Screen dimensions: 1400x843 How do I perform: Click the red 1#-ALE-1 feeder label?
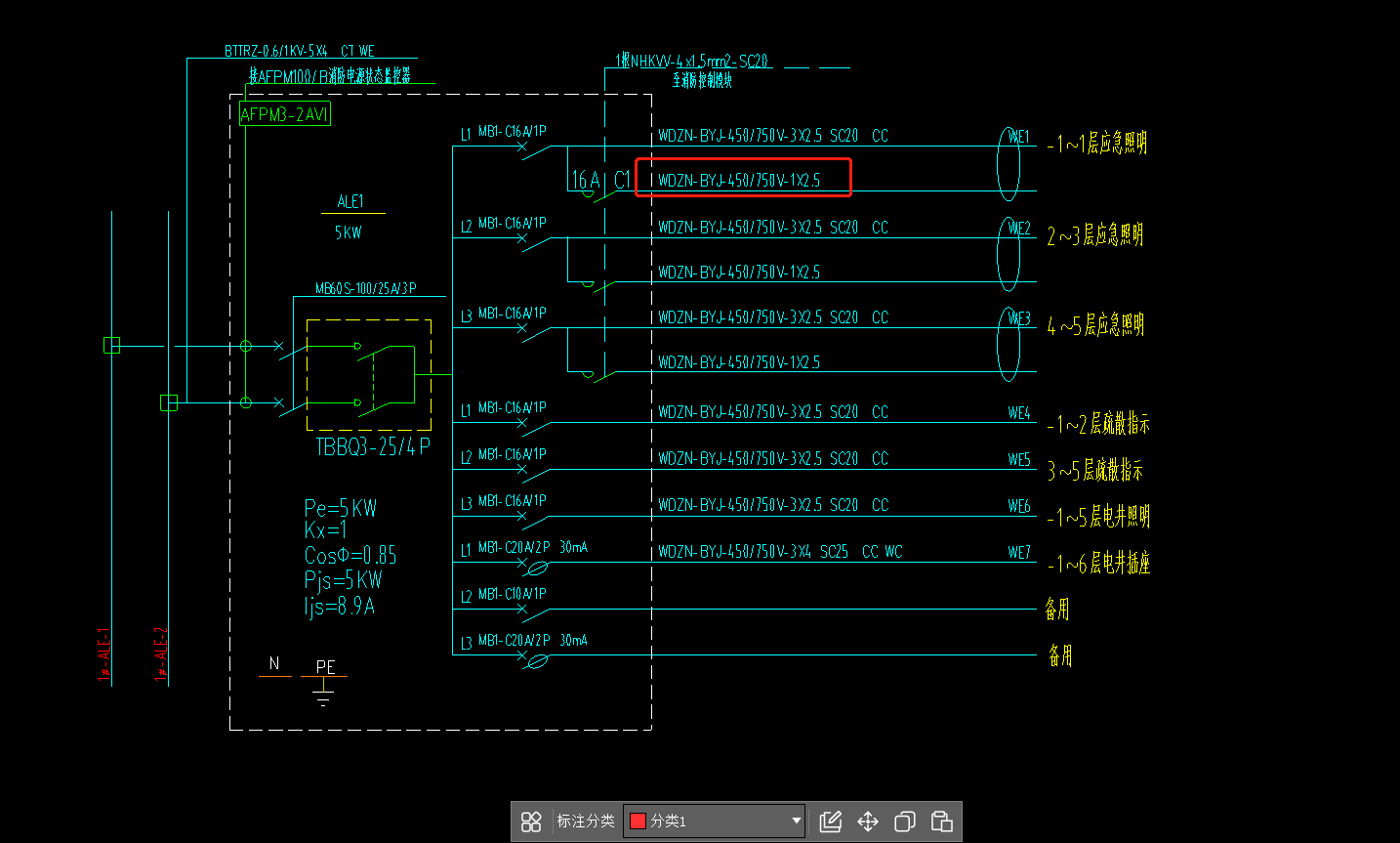(104, 654)
